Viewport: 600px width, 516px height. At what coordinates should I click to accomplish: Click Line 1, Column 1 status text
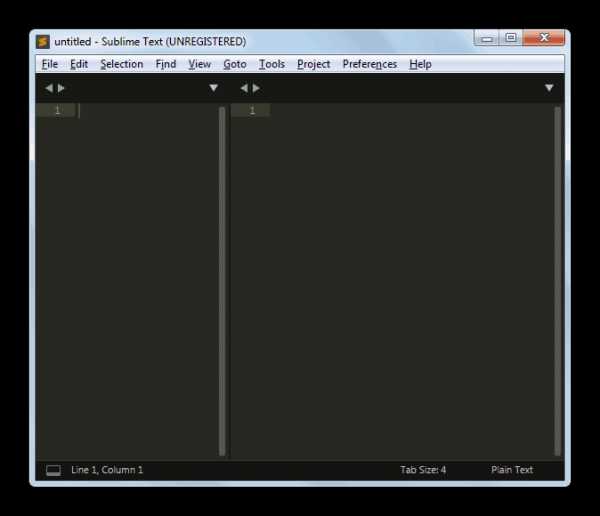coord(107,470)
